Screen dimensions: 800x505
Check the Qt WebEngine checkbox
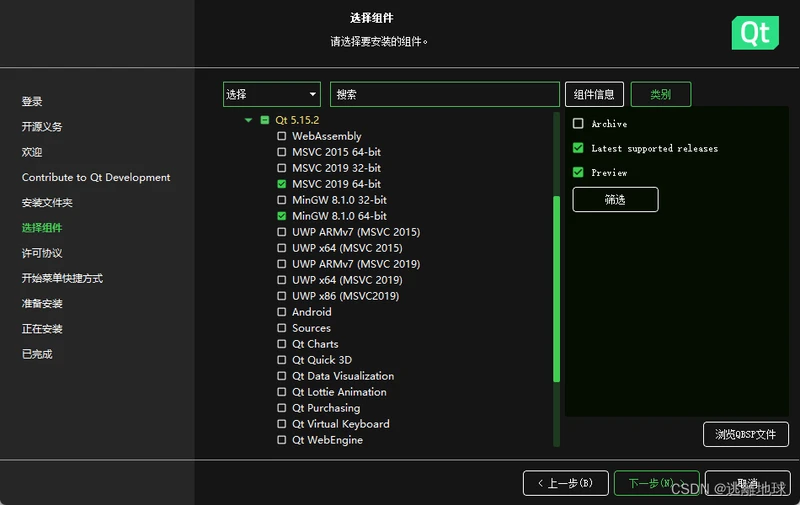[x=282, y=440]
